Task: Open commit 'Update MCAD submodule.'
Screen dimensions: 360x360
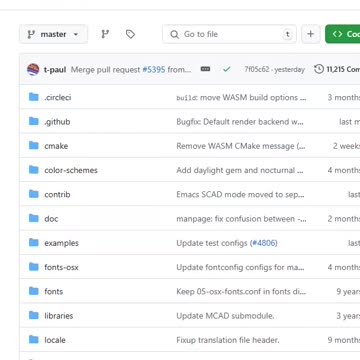Action: (225, 316)
